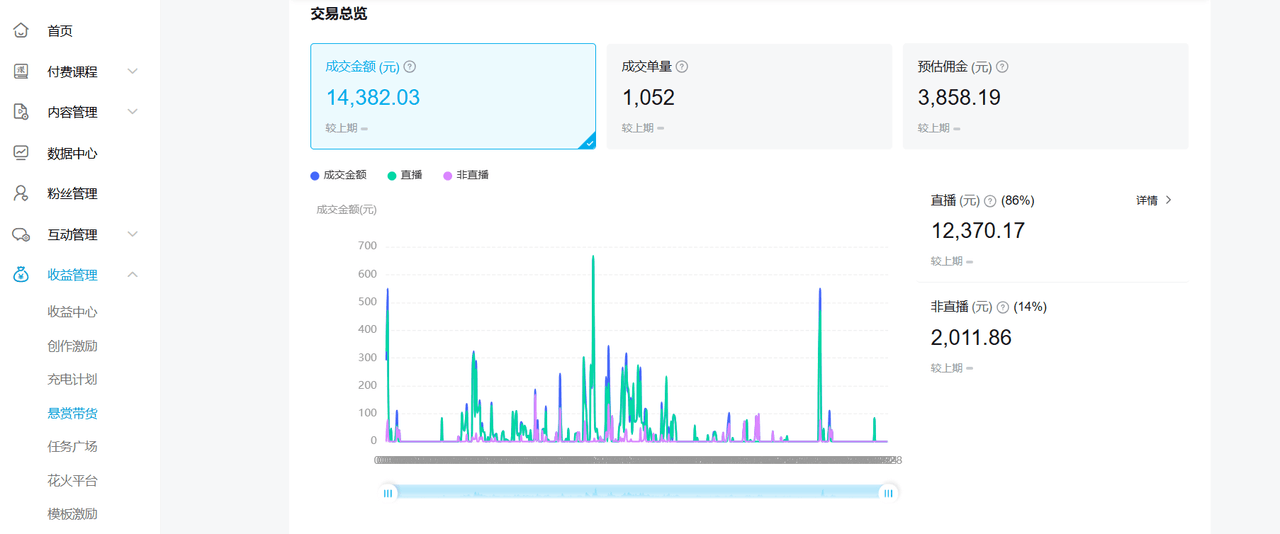
Task: Toggle the 直播 legend series in chart
Action: point(404,175)
